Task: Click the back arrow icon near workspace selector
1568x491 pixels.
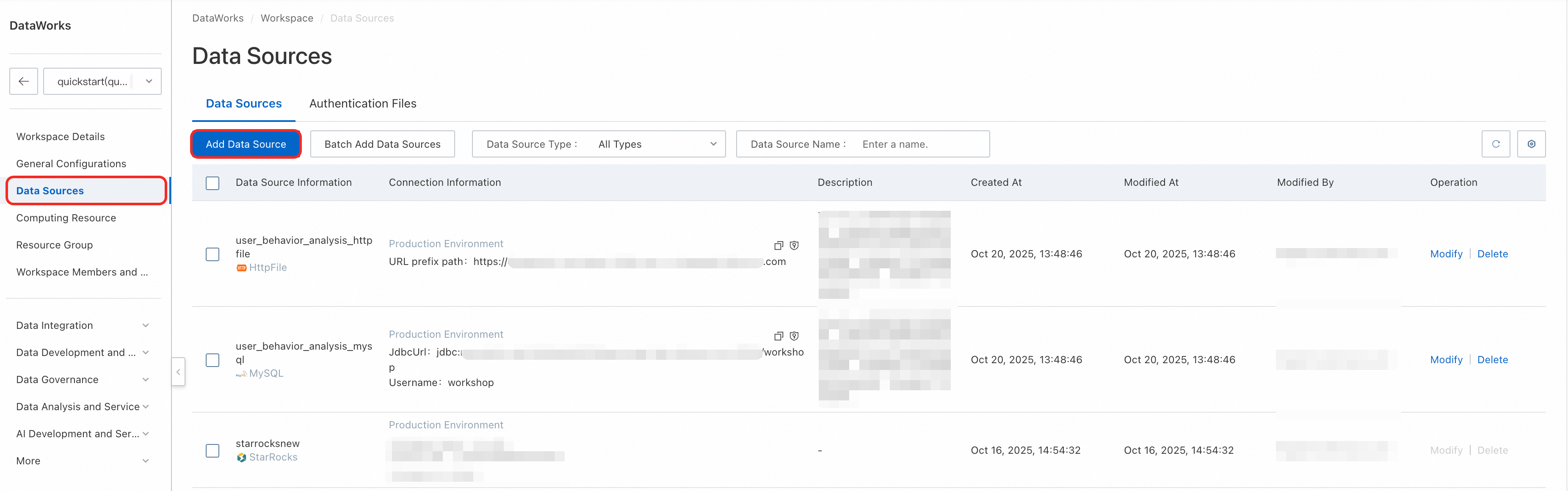Action: [24, 81]
